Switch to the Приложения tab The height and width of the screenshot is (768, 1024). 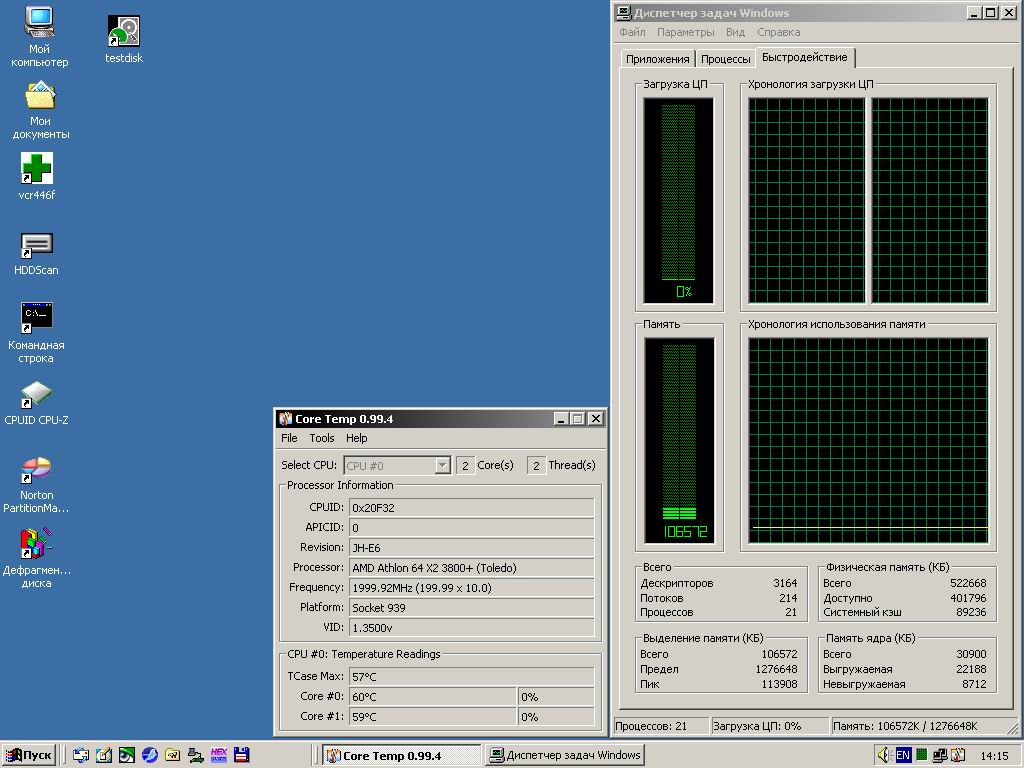pos(658,59)
